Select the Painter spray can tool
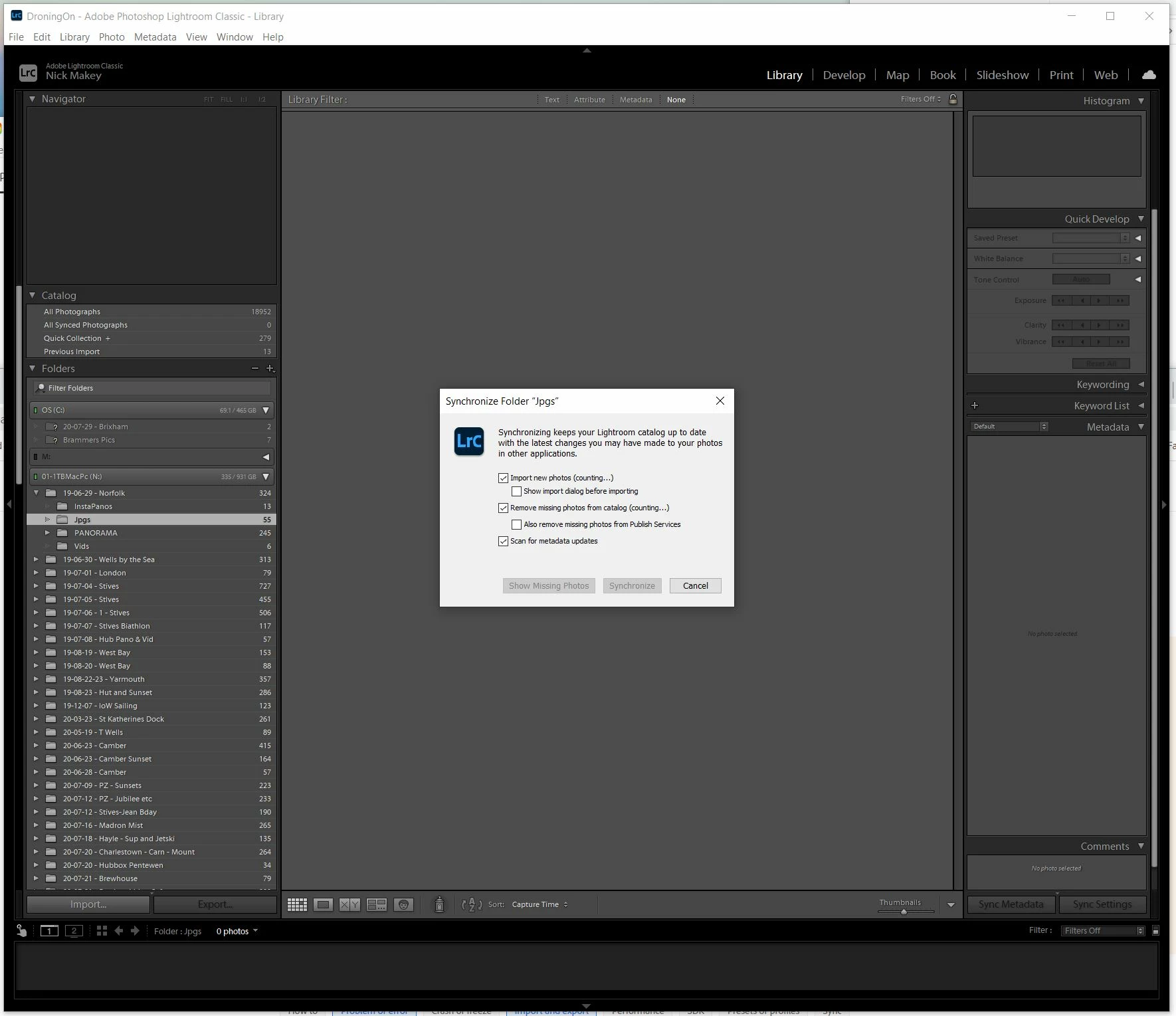 click(439, 904)
